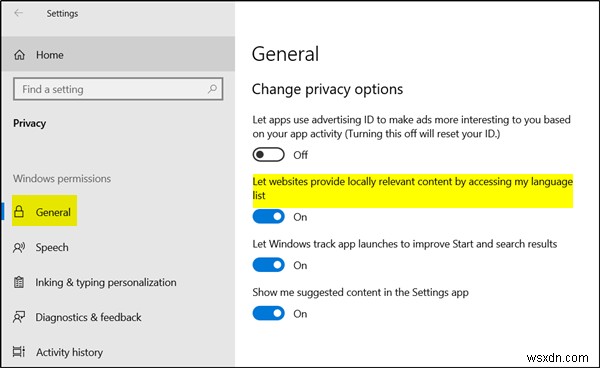Image resolution: width=600 pixels, height=368 pixels.
Task: Click the Inking & typing clipboard icon
Action: click(x=19, y=282)
